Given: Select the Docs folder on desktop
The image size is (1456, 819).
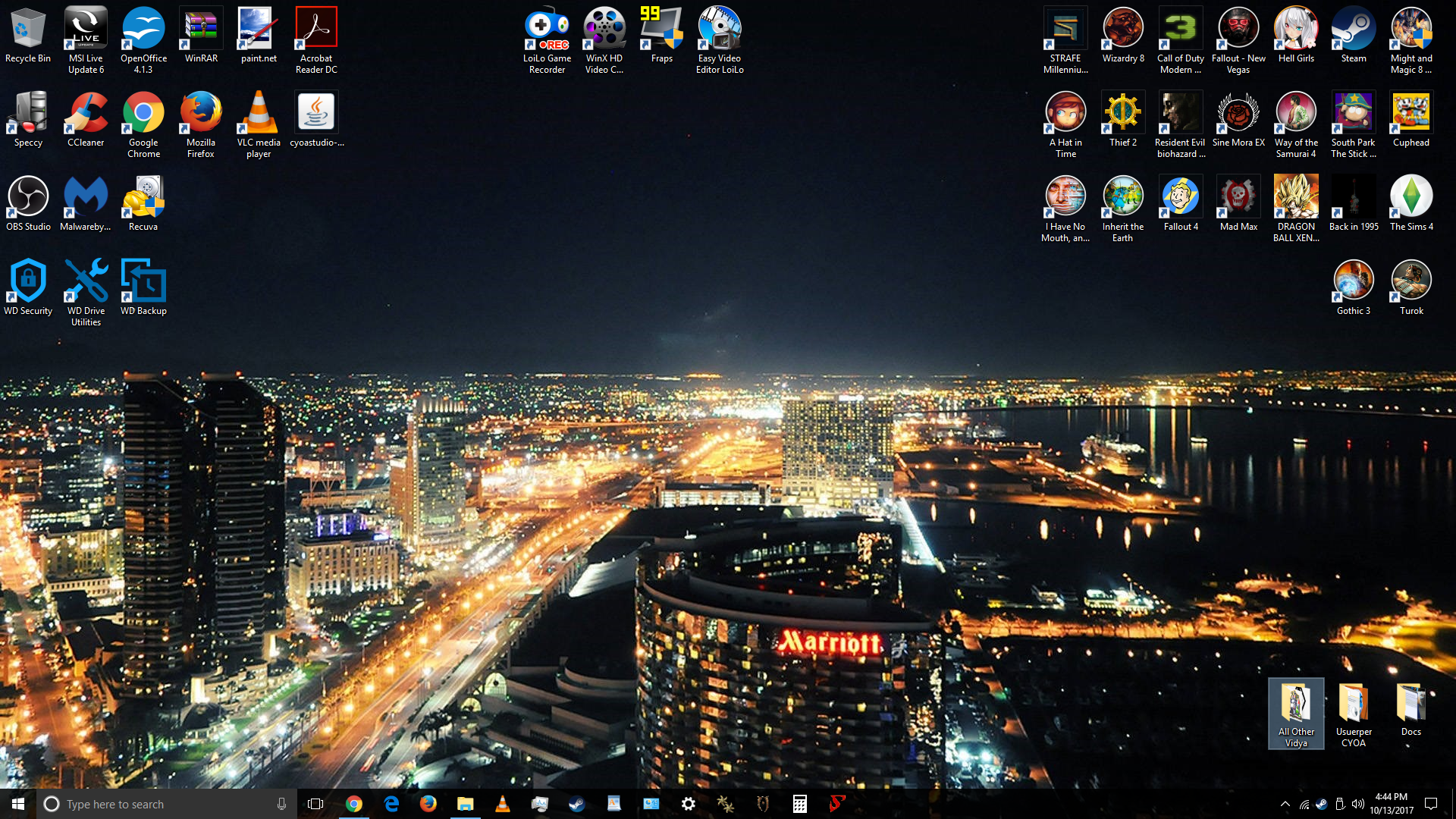Looking at the screenshot, I should [1411, 709].
